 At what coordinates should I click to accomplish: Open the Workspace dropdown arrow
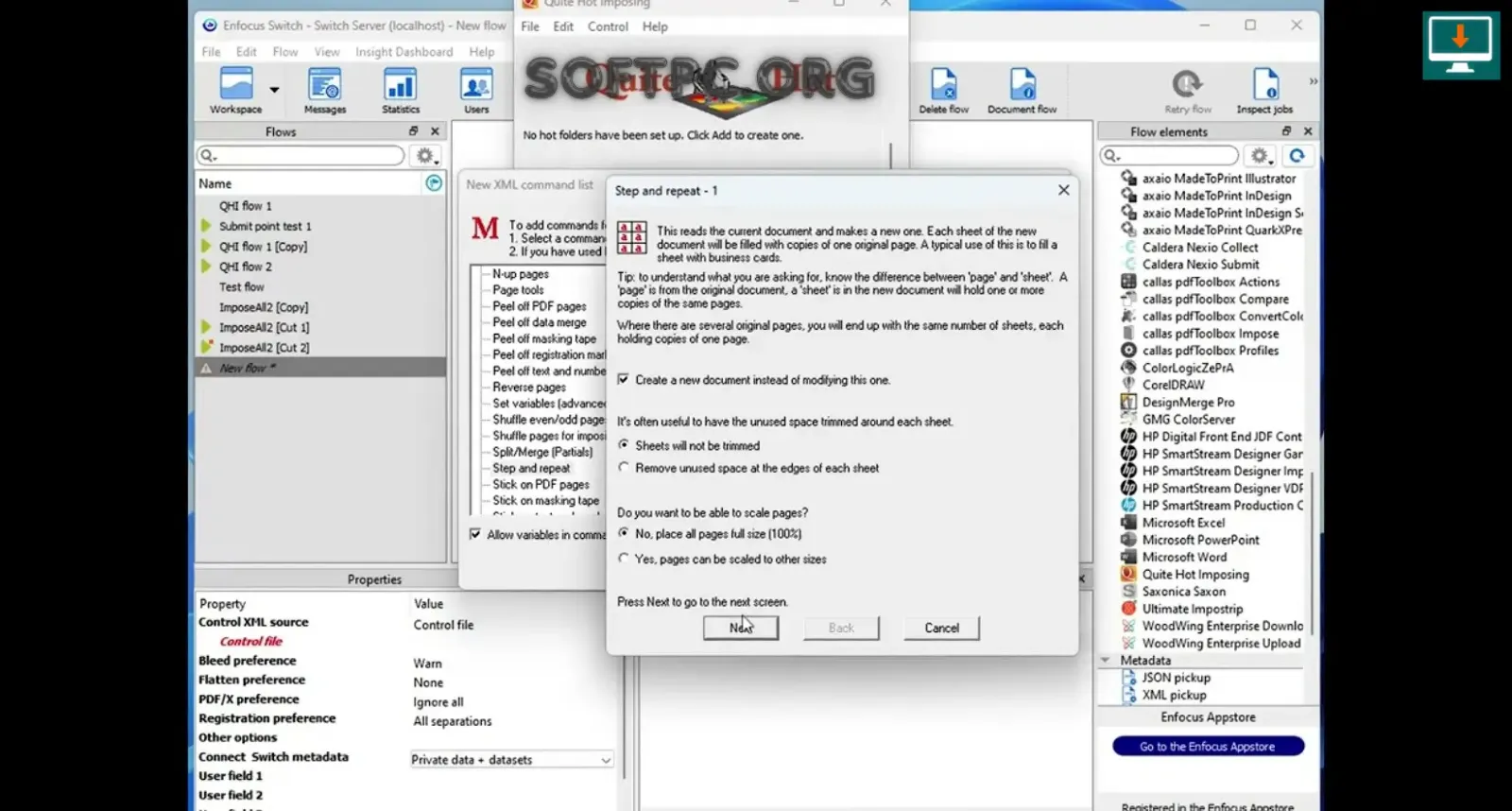(x=274, y=90)
